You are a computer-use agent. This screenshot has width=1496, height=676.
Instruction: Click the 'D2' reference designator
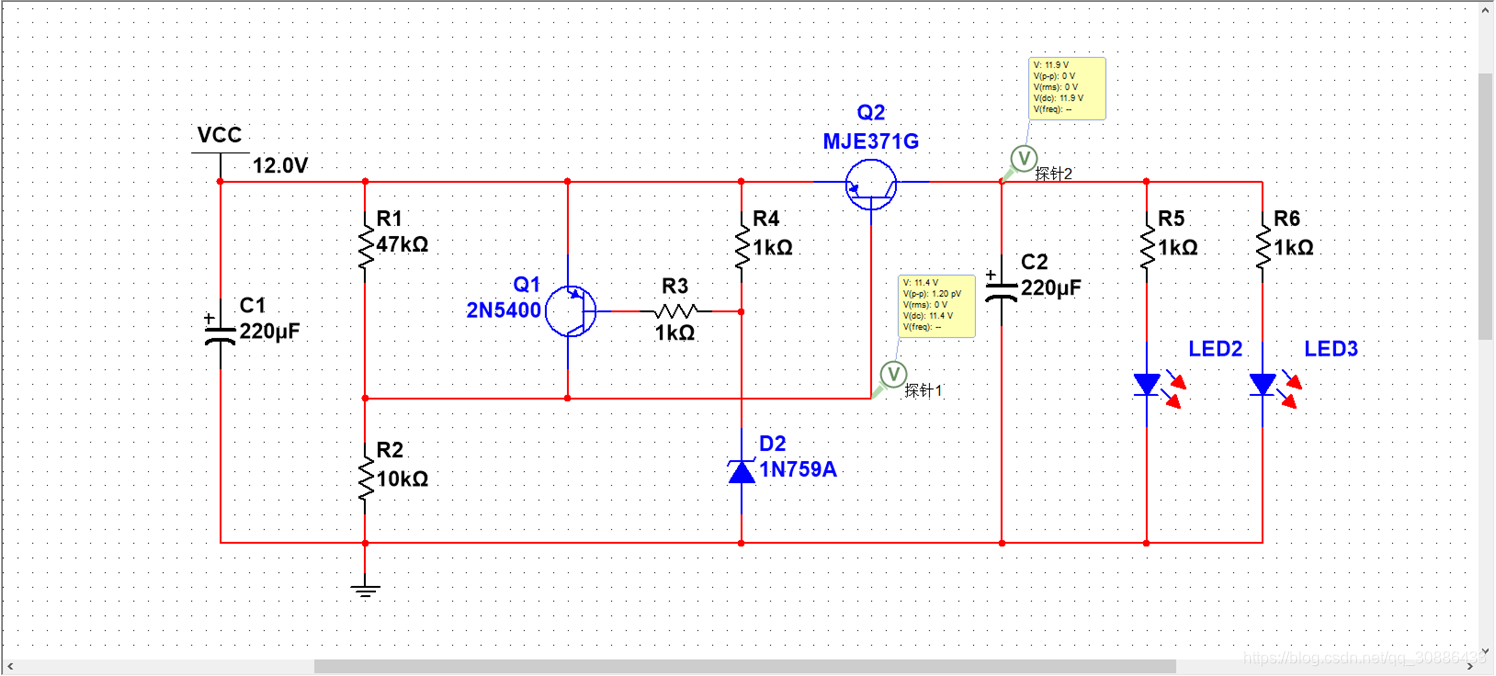click(x=773, y=443)
